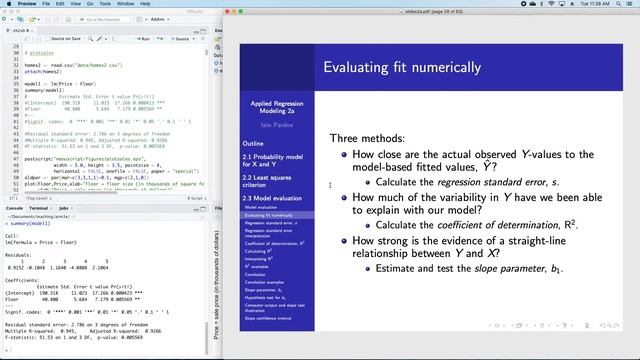Click 'Regression standard error, s' subsection link
This screenshot has height=360, width=640.
click(x=271, y=223)
